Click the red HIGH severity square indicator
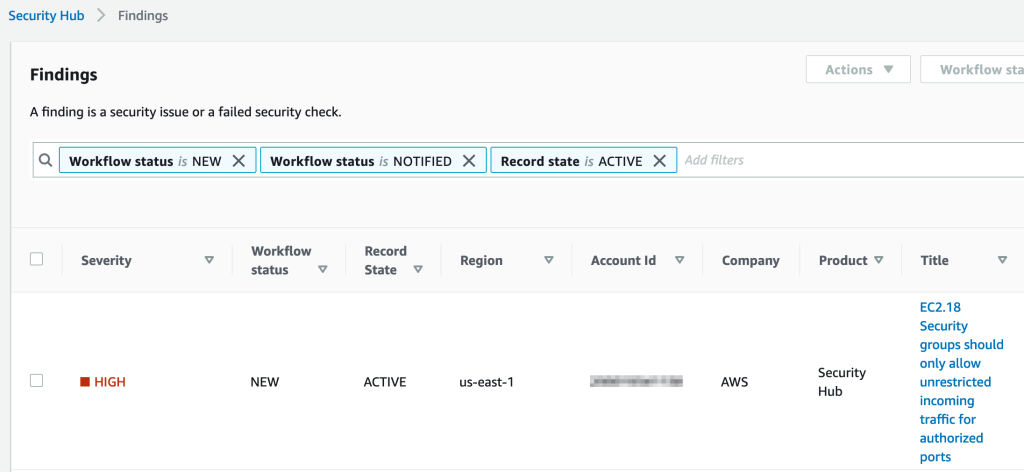The height and width of the screenshot is (472, 1024). click(x=85, y=382)
